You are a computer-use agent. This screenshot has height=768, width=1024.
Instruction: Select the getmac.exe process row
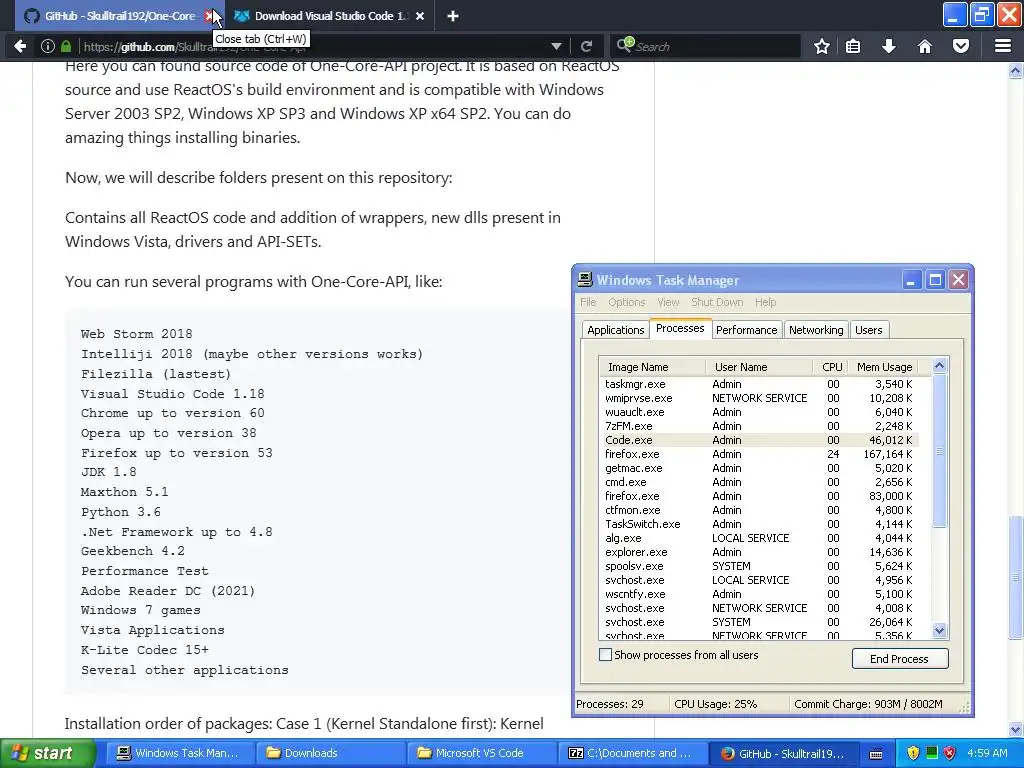(x=759, y=468)
